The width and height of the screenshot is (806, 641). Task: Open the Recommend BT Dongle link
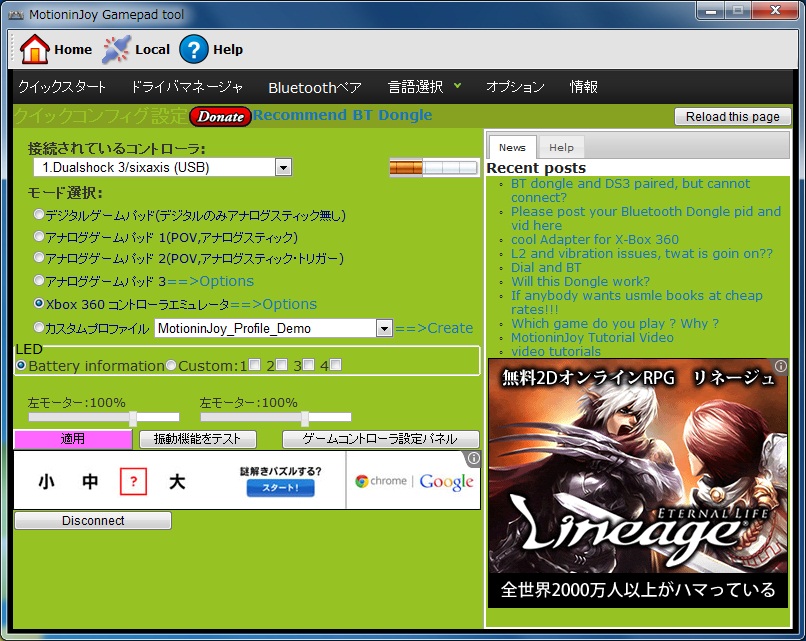coord(342,115)
